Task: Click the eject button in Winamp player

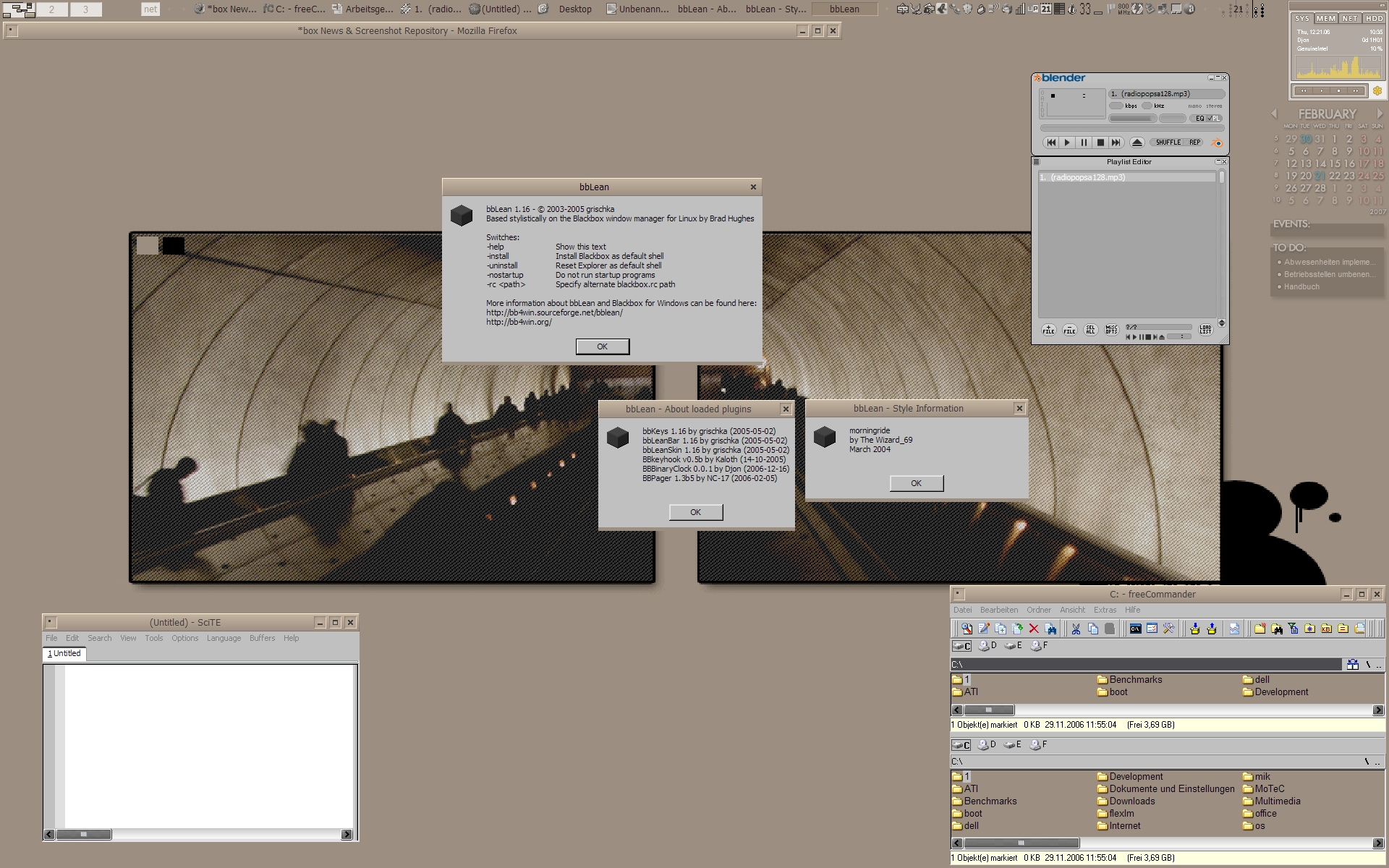Action: point(1137,142)
